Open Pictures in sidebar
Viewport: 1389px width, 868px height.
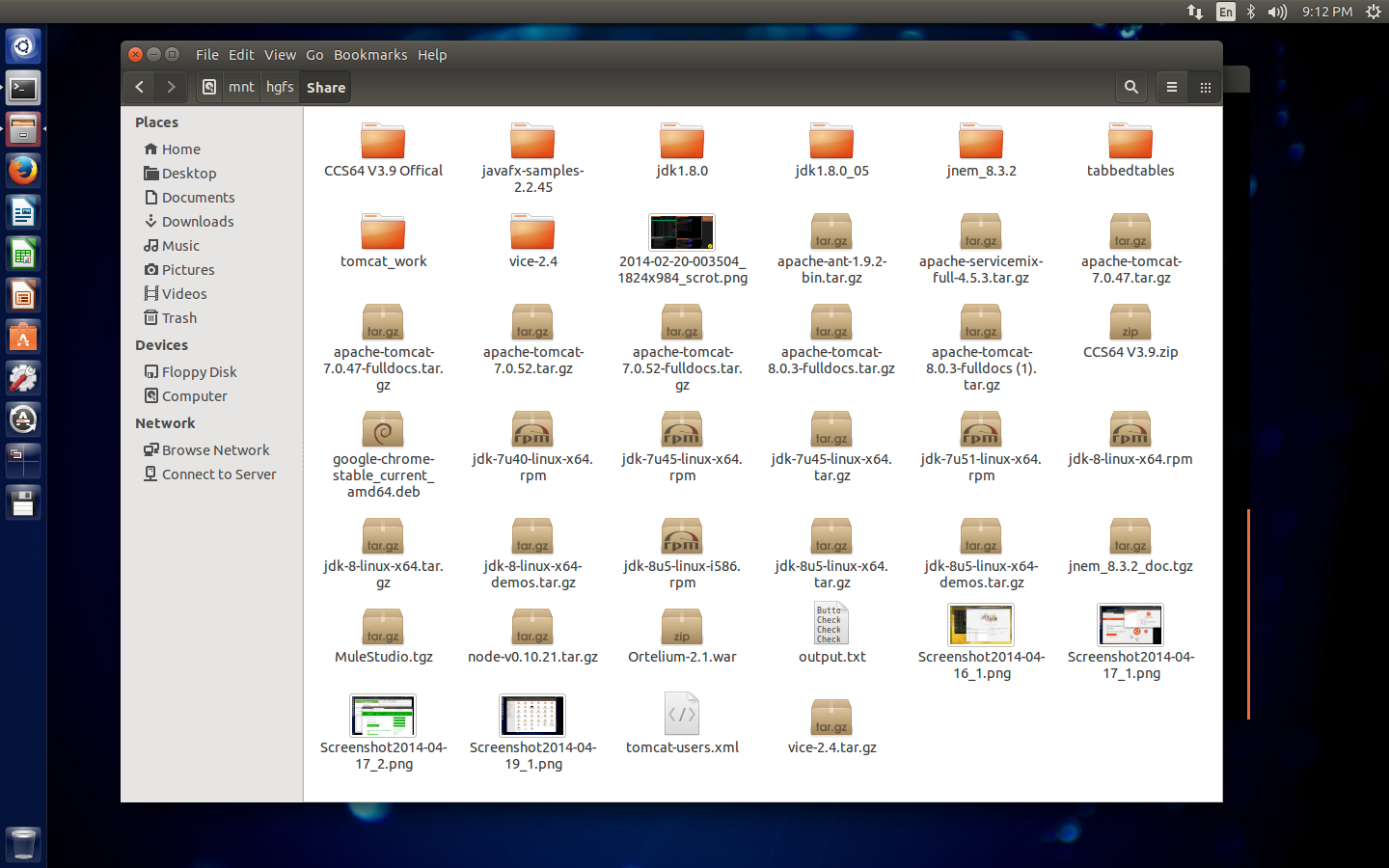tap(179, 270)
